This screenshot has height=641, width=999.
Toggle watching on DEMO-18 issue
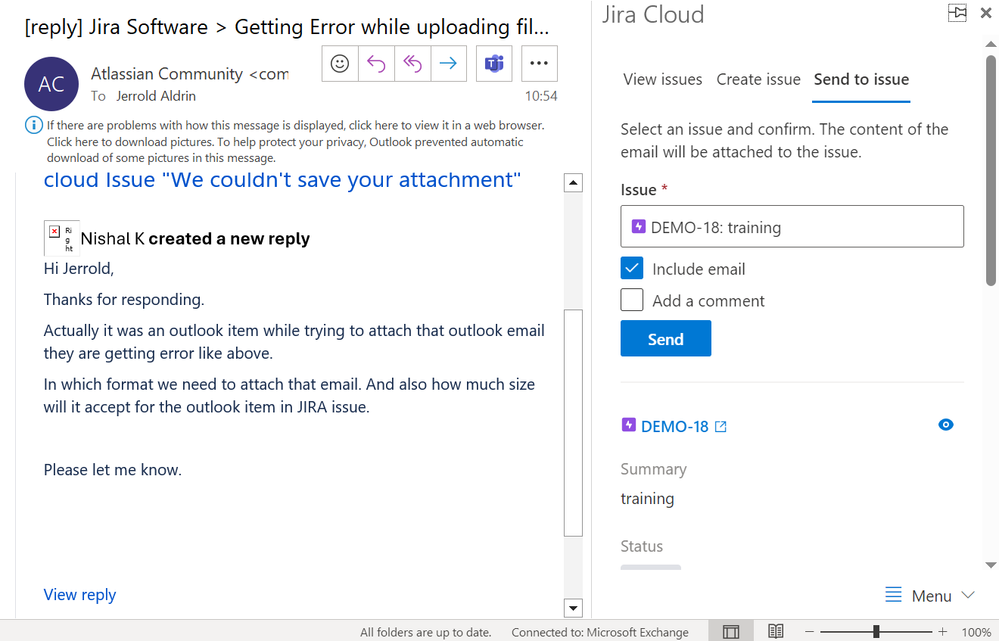(945, 425)
